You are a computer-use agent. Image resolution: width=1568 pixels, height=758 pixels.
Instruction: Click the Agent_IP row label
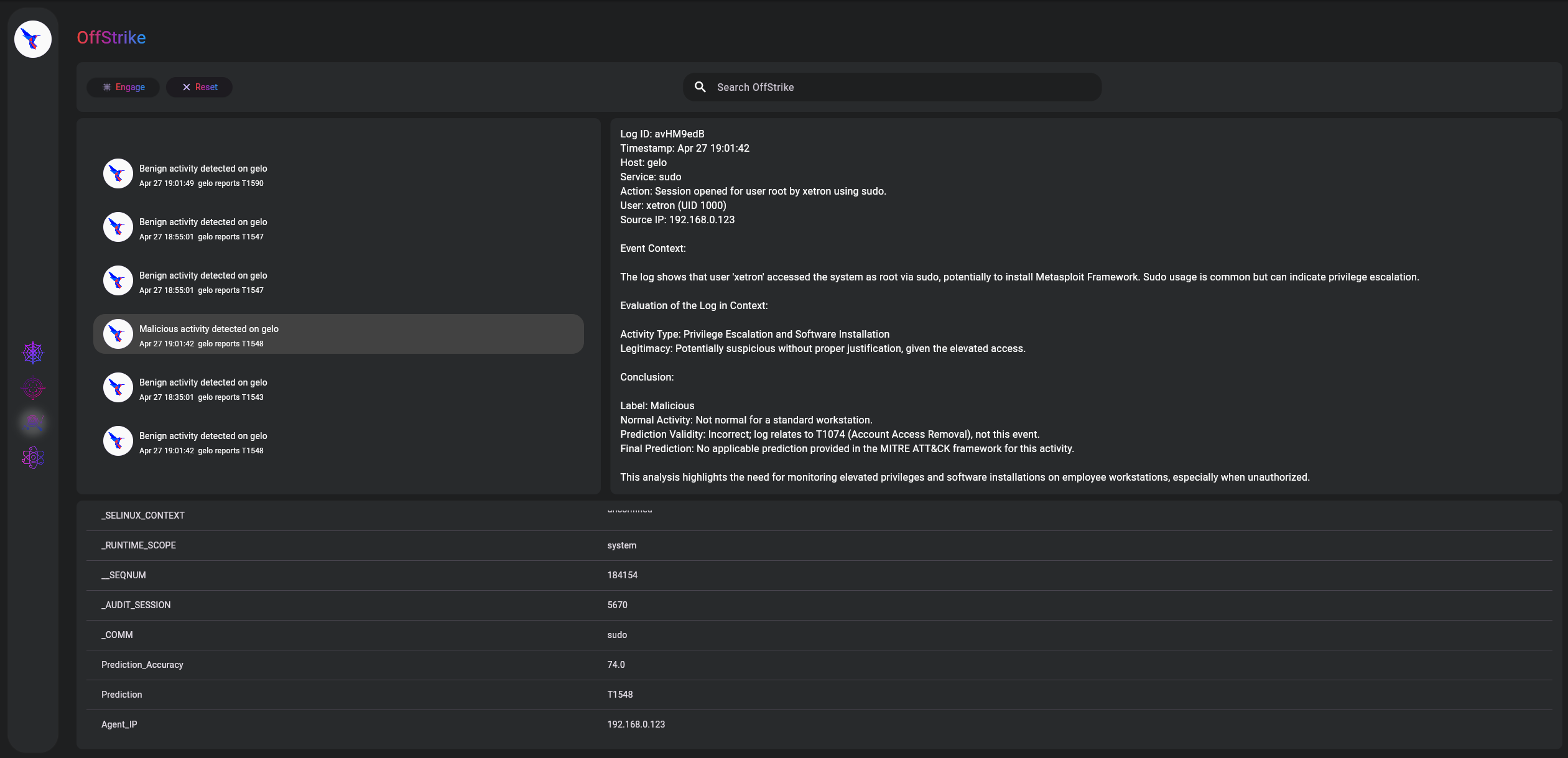tap(119, 724)
